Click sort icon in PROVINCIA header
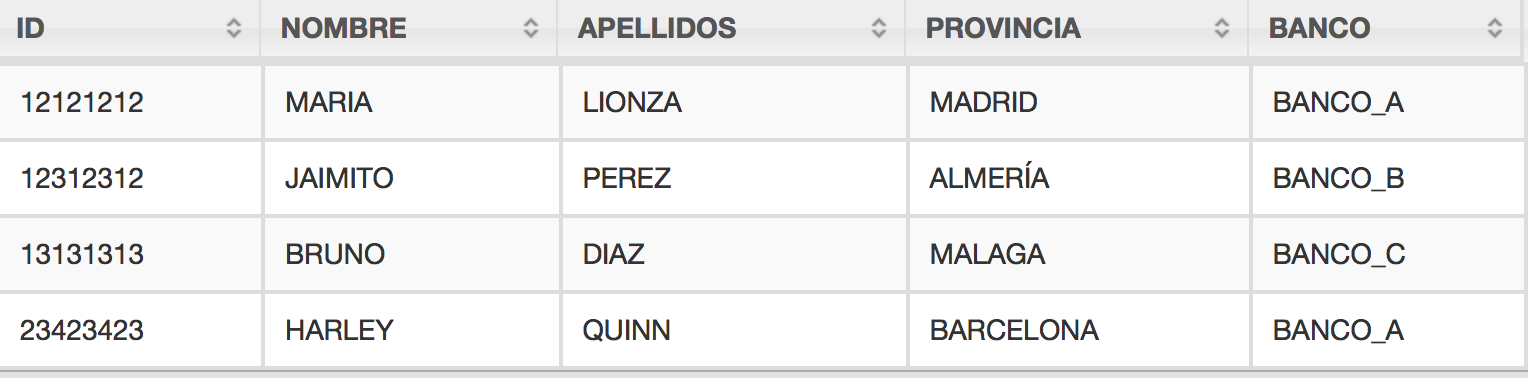Screen dimensions: 1528x378 coord(1221,28)
